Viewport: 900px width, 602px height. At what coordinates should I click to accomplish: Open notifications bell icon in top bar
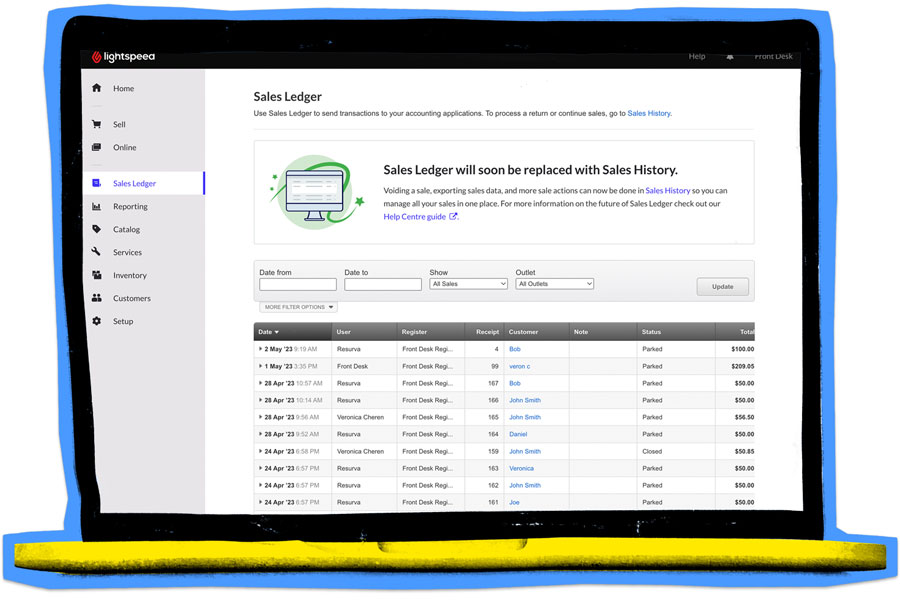point(730,57)
